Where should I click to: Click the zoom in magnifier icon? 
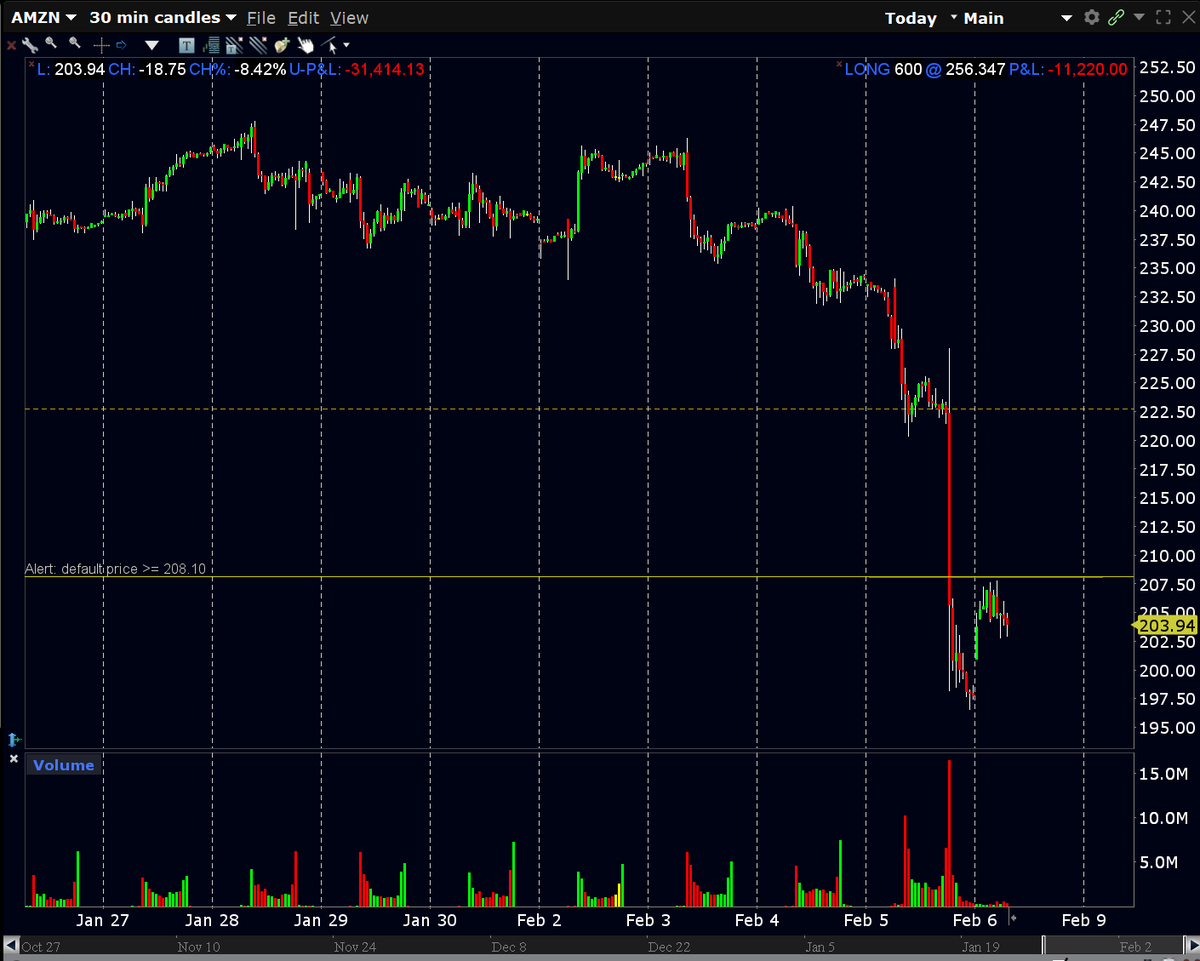click(51, 43)
